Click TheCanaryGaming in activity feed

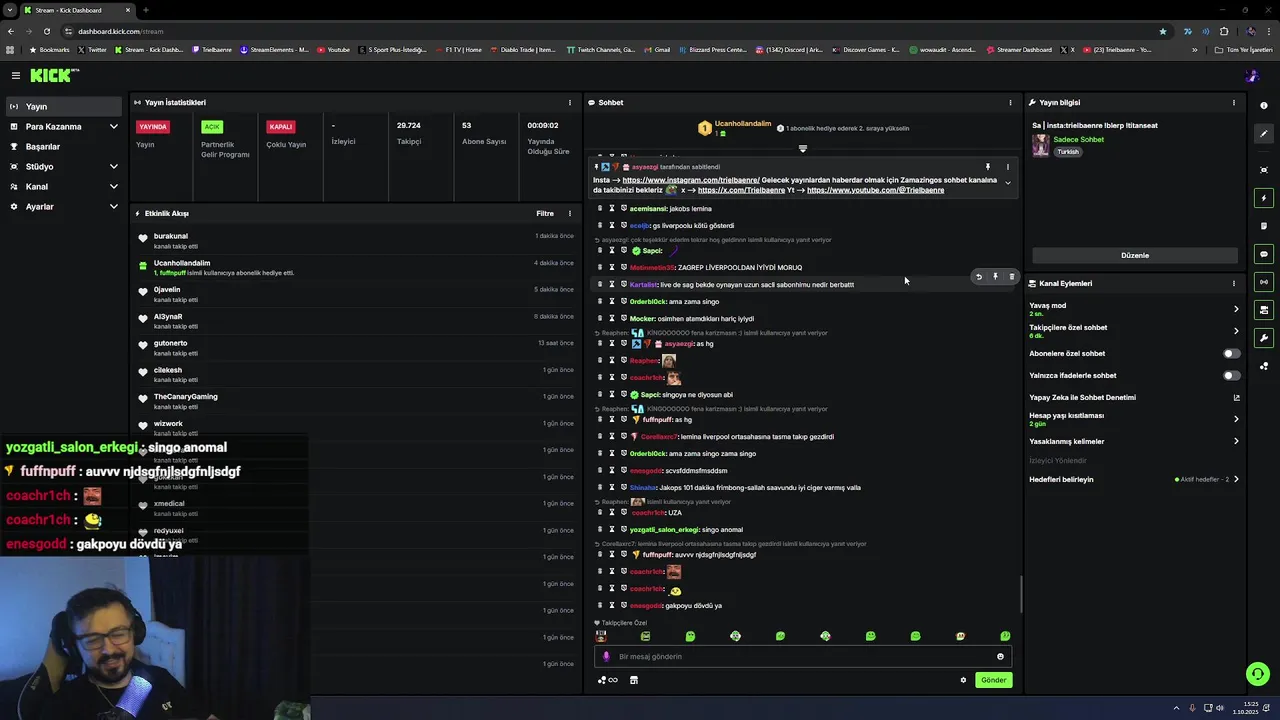pos(185,396)
